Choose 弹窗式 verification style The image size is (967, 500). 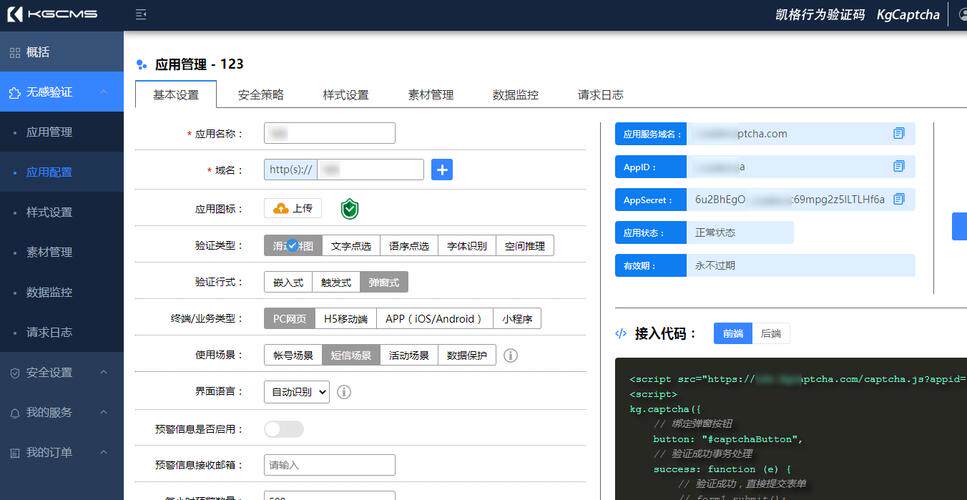pos(384,282)
